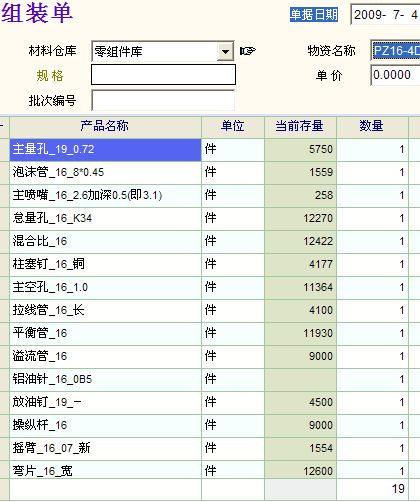The image size is (420, 502).
Task: Select the 怠量孔_16_K34 product cell
Action: 105,218
